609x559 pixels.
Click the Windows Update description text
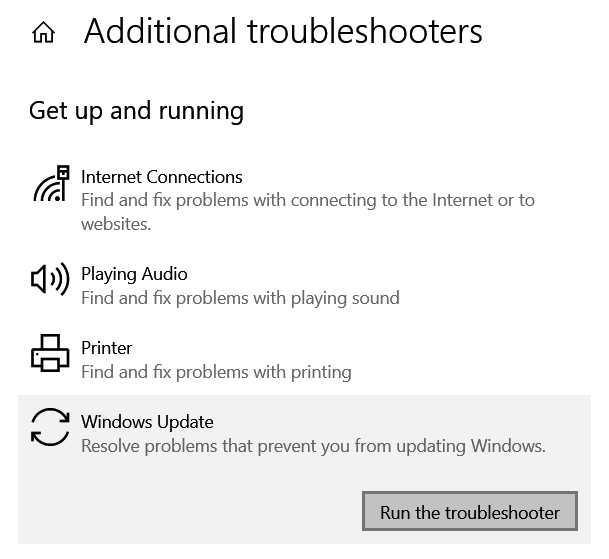point(313,446)
